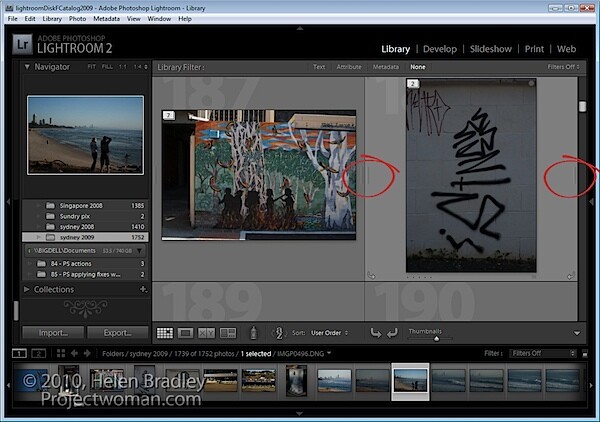Enable the Text library filter

[x=319, y=67]
